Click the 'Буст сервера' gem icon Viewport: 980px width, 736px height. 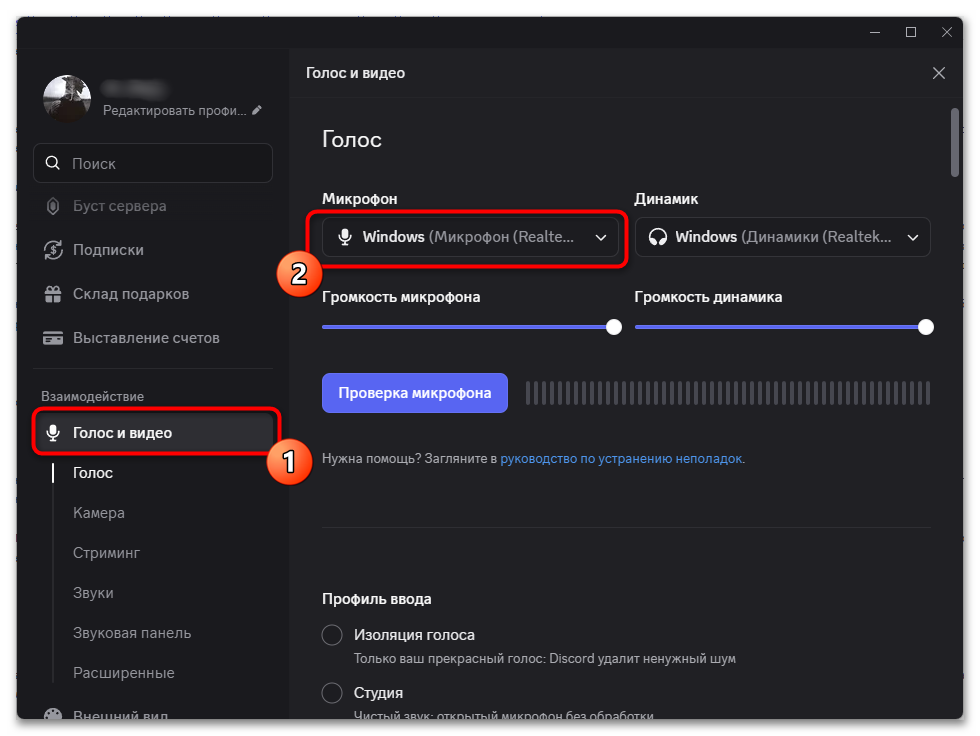53,206
